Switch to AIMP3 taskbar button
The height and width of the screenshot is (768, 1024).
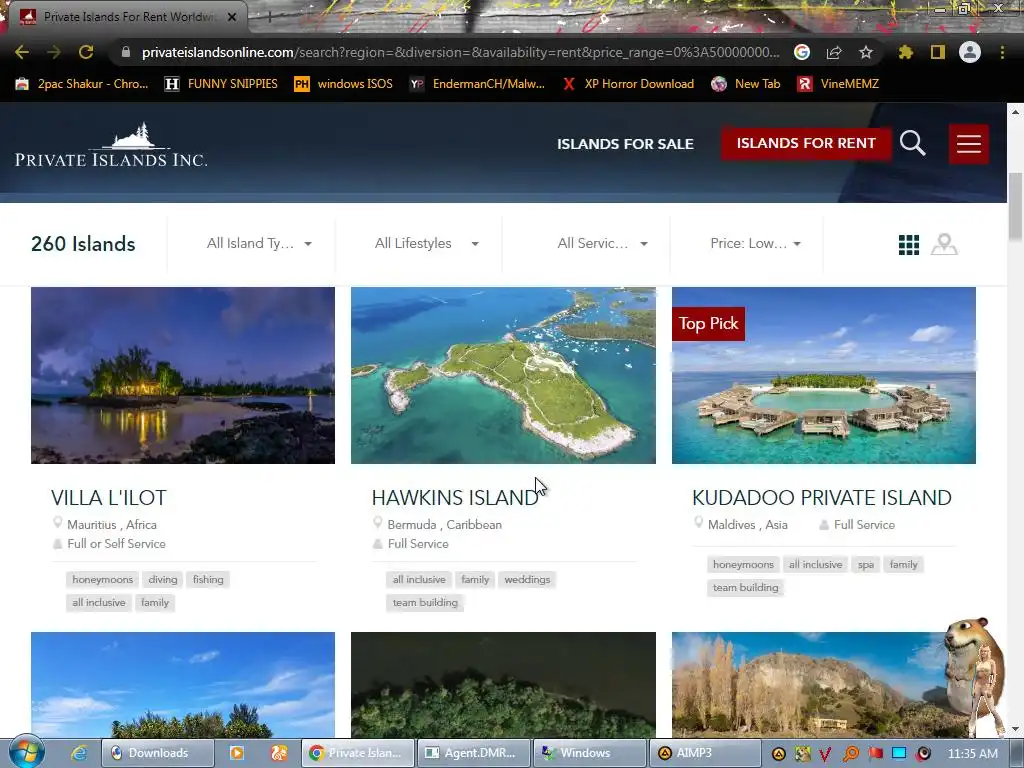tap(704, 753)
